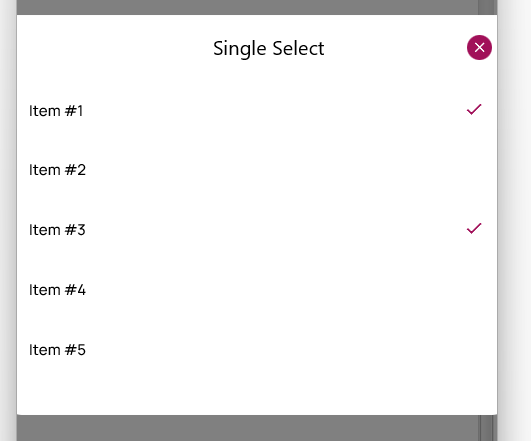Click scrollbar track below the dialog
Viewport: 531px width, 441px height.
pos(488,428)
